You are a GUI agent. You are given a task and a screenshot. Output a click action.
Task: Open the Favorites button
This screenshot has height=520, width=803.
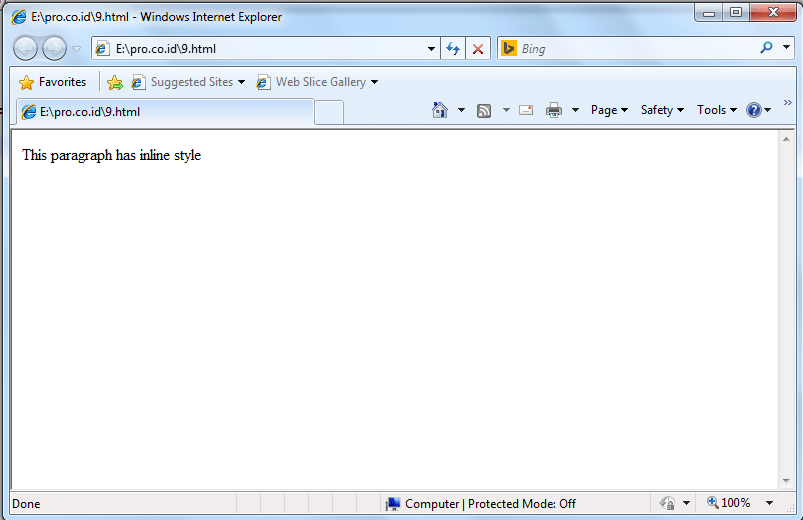pyautogui.click(x=53, y=82)
